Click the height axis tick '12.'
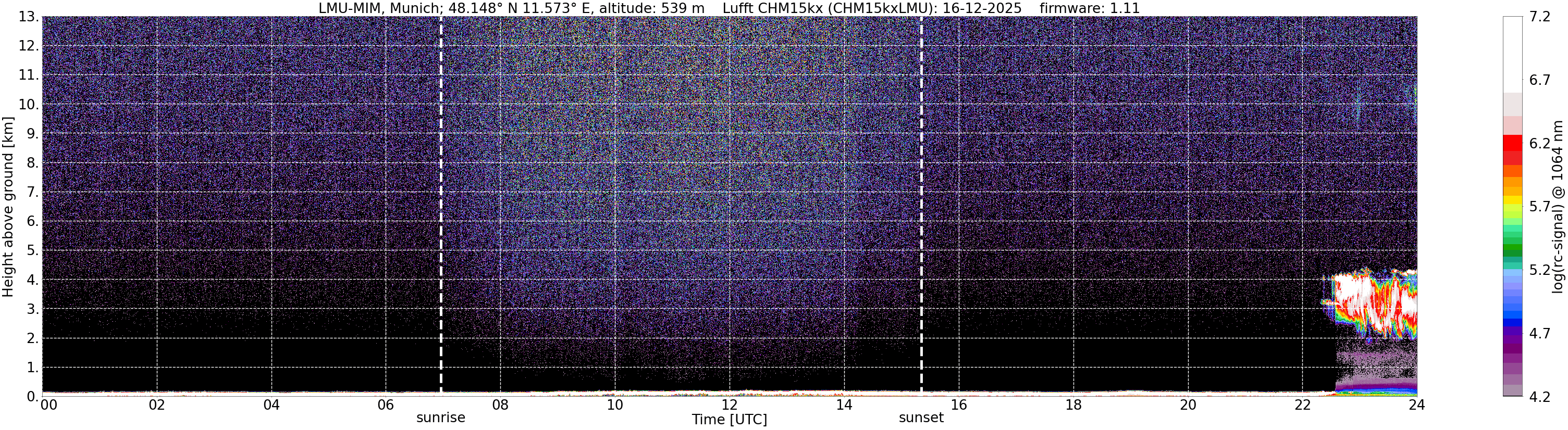The width and height of the screenshot is (1568, 430). (28, 46)
